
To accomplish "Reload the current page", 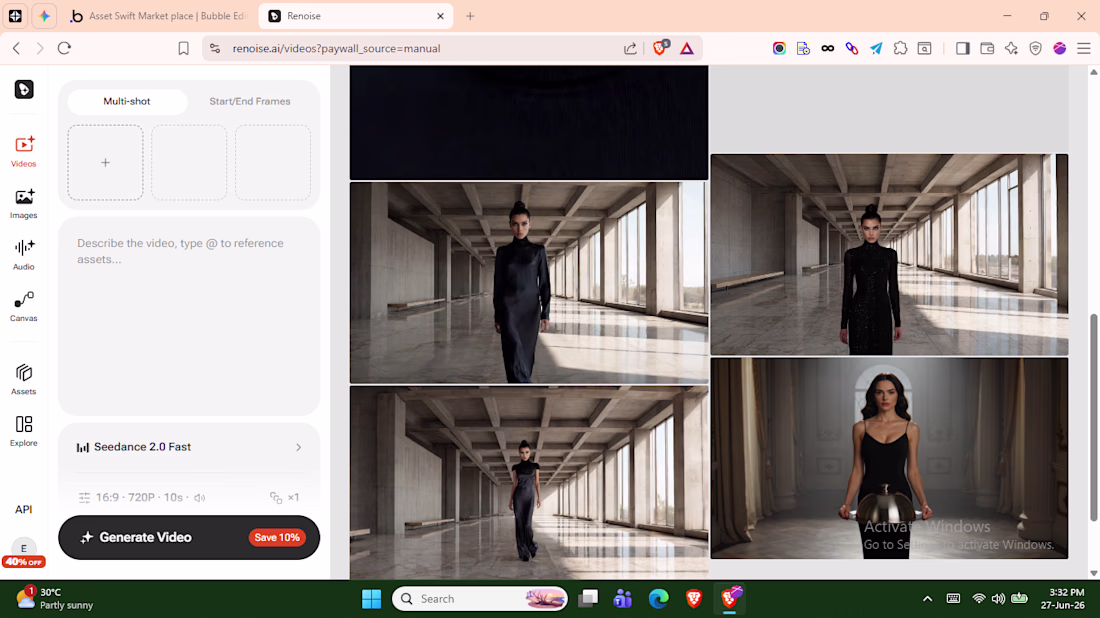I will point(65,48).
